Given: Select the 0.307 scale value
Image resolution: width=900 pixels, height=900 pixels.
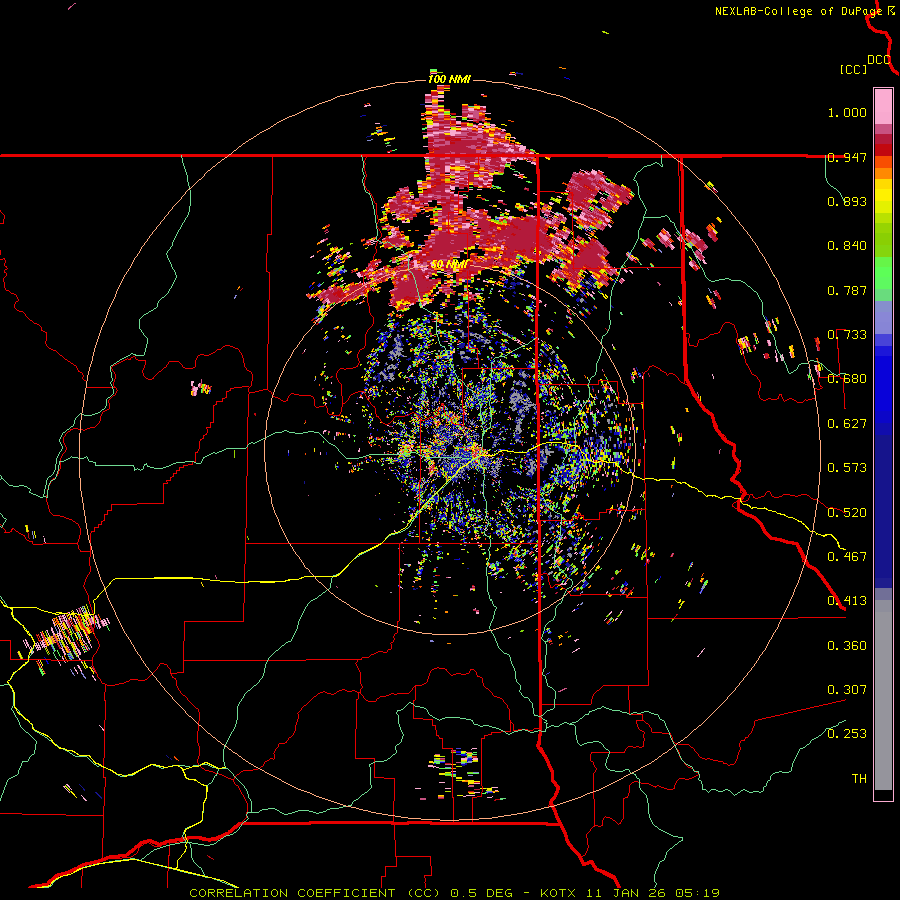Looking at the screenshot, I should pos(847,690).
